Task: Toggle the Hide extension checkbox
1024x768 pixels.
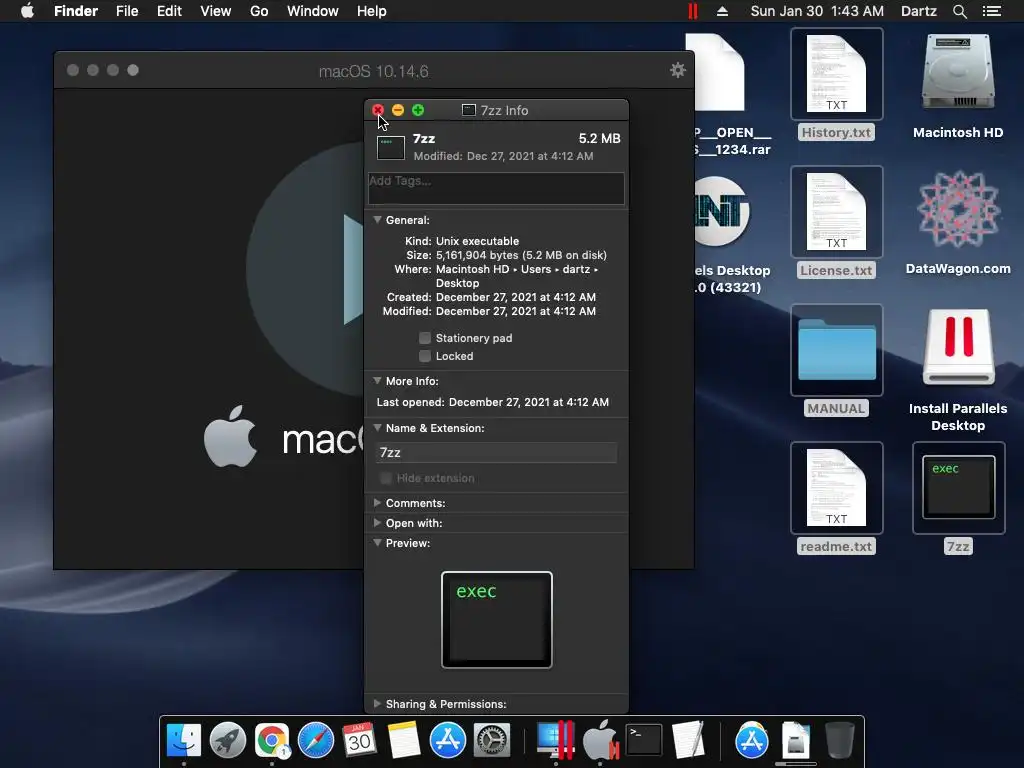Action: pos(386,478)
